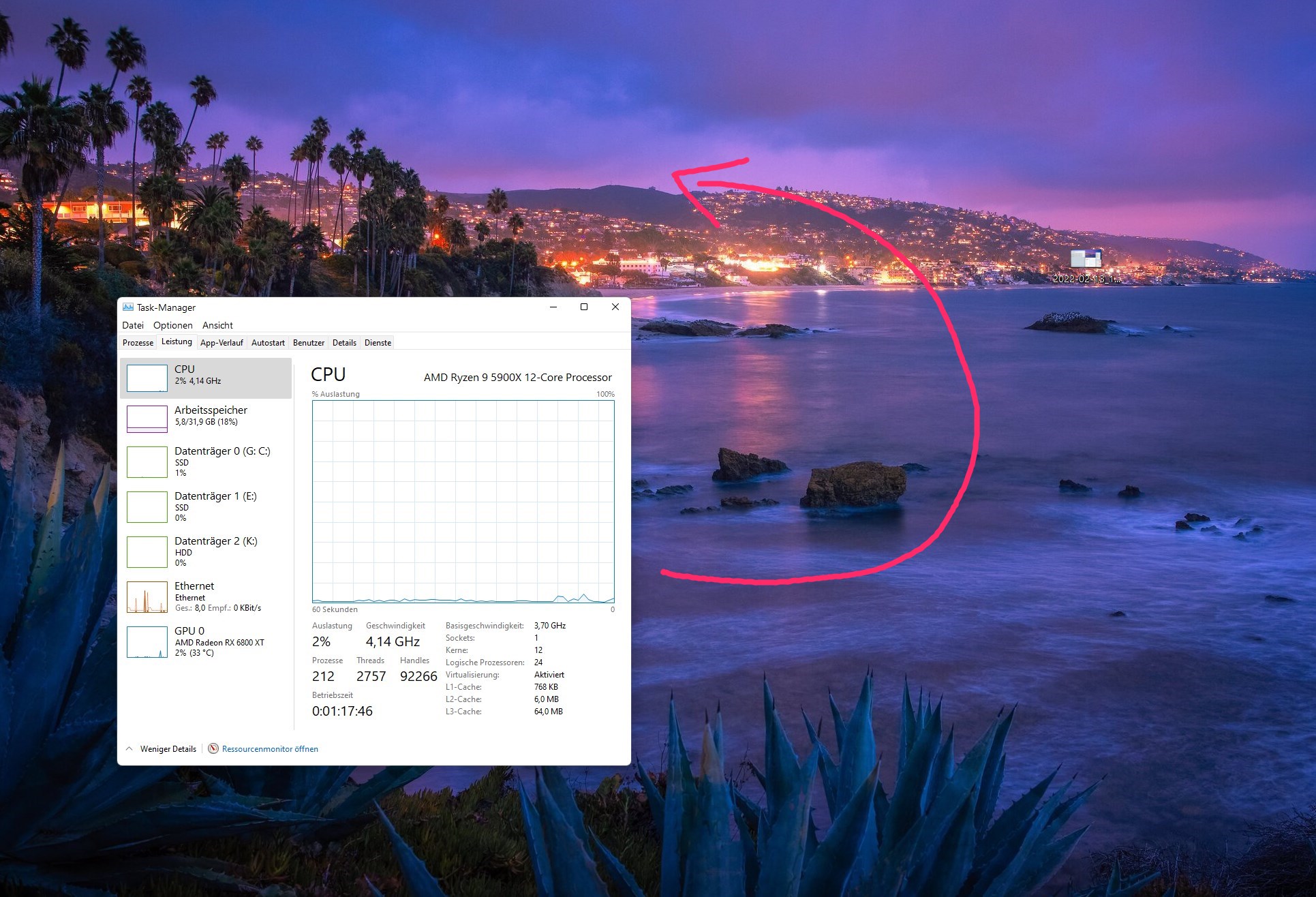The height and width of the screenshot is (897, 1316).
Task: Minimize the Task-Manager window
Action: [553, 307]
